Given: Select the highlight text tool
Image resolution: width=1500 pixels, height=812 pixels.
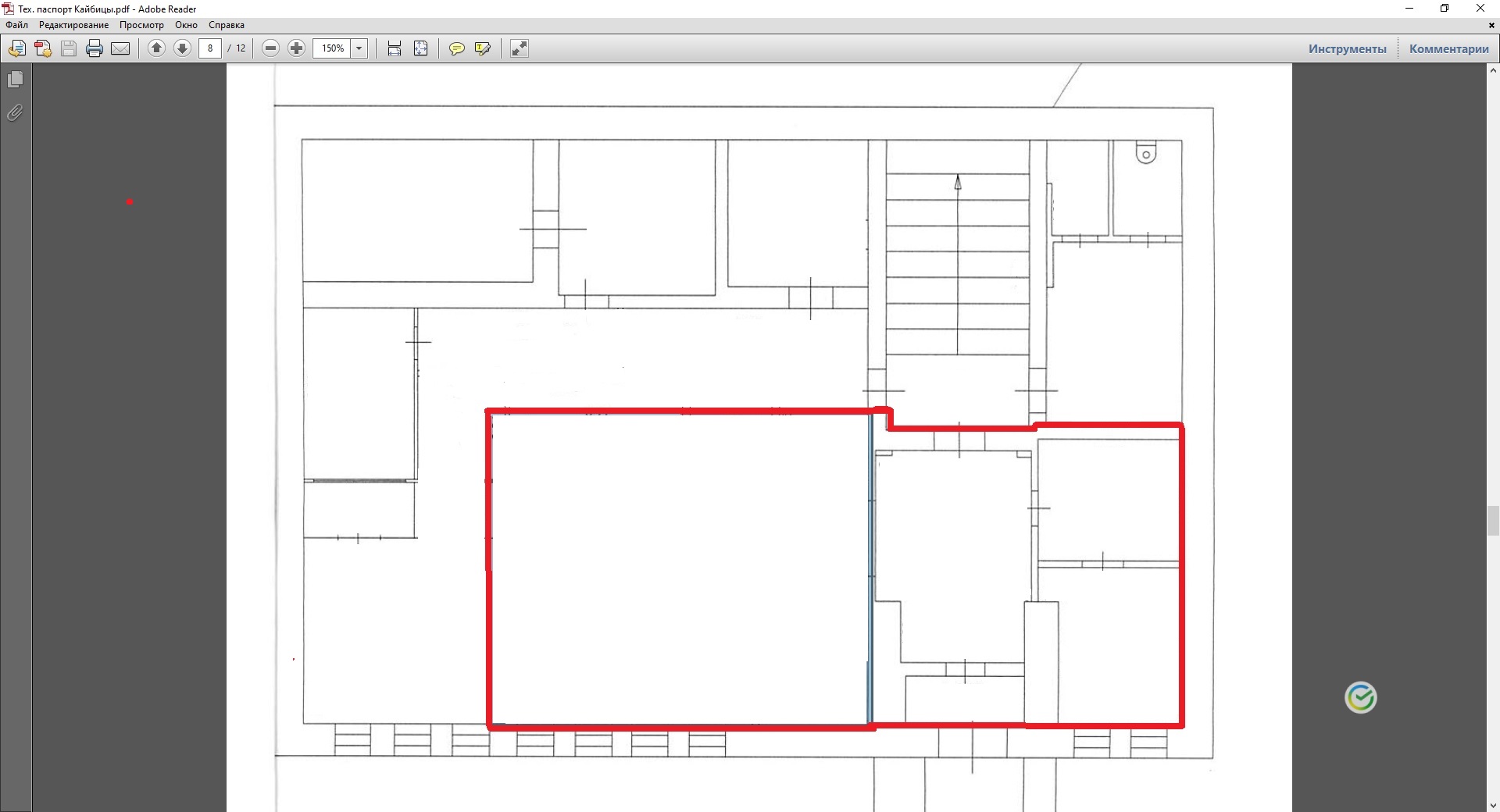Looking at the screenshot, I should pyautogui.click(x=483, y=48).
